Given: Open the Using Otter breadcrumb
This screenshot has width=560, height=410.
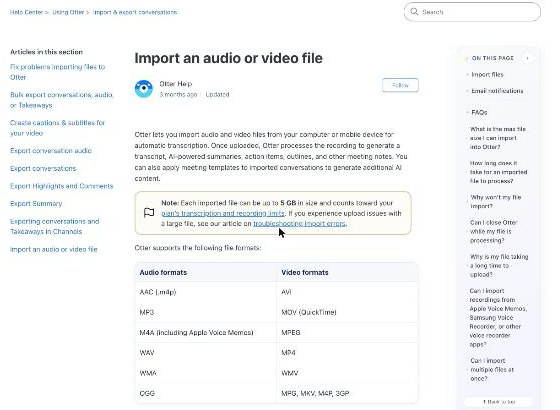Looking at the screenshot, I should [68, 12].
